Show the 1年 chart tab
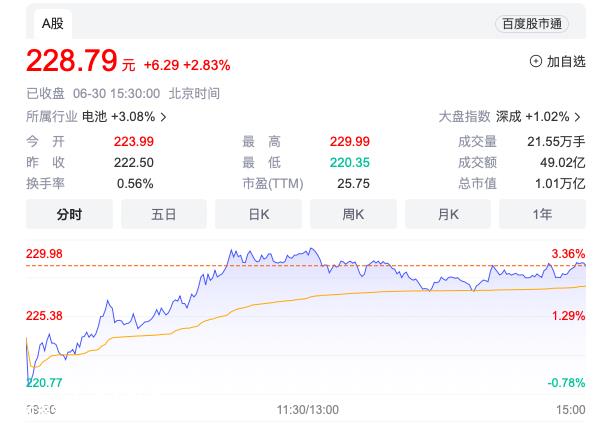This screenshot has height=423, width=605. [x=542, y=214]
